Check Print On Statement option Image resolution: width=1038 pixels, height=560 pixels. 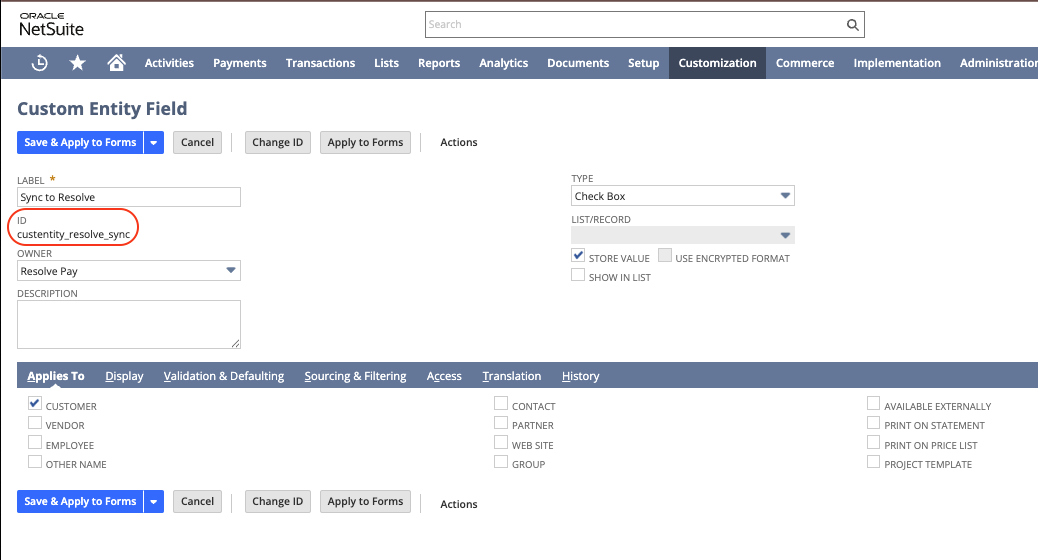click(x=874, y=423)
